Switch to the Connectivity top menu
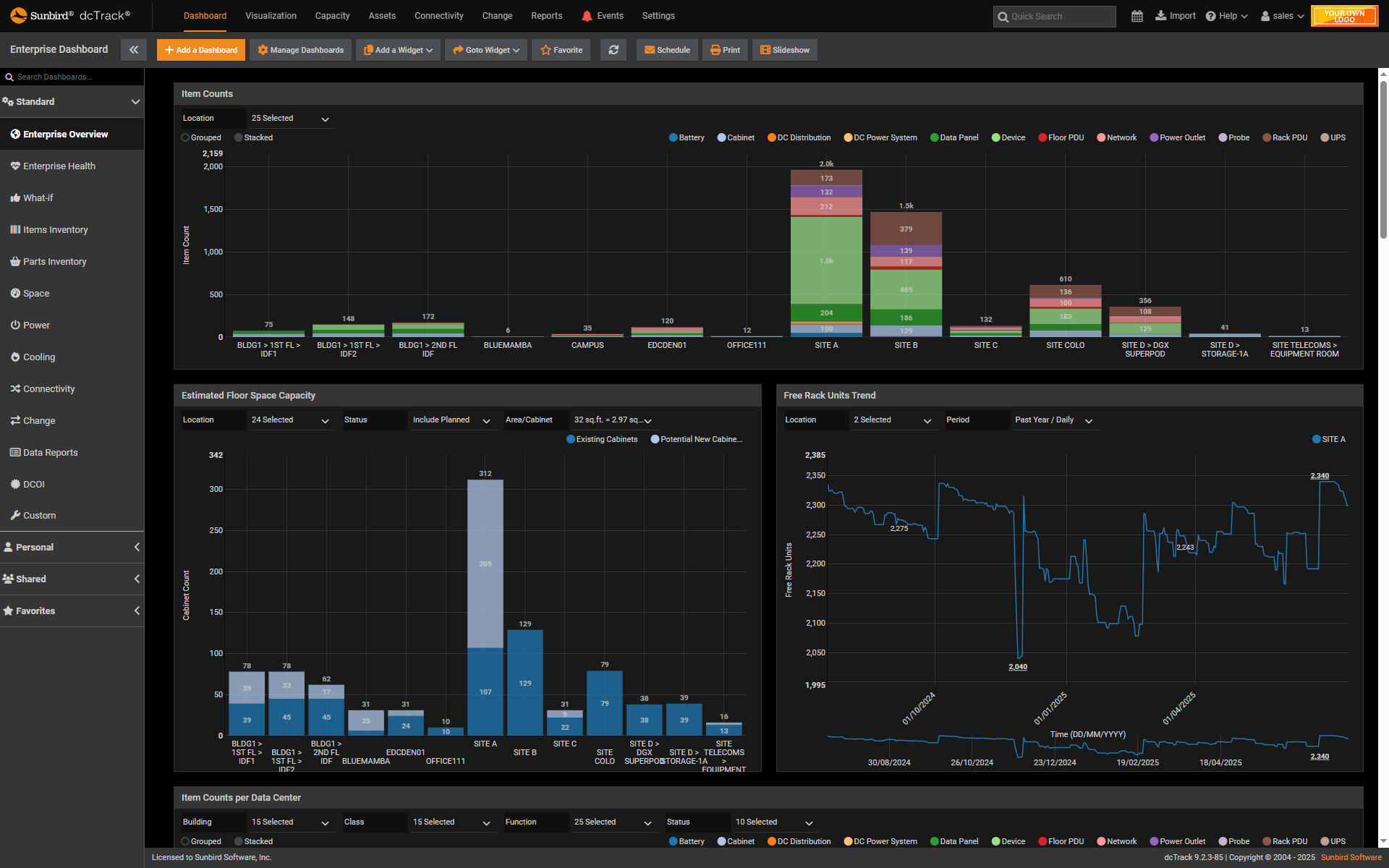 [438, 16]
